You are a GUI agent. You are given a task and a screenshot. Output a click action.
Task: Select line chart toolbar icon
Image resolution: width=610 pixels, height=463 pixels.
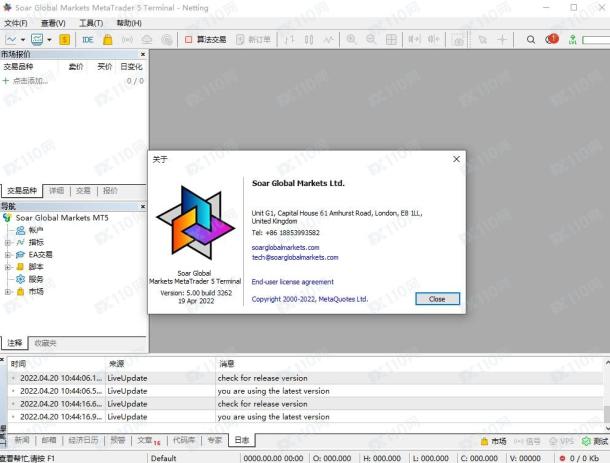point(329,40)
